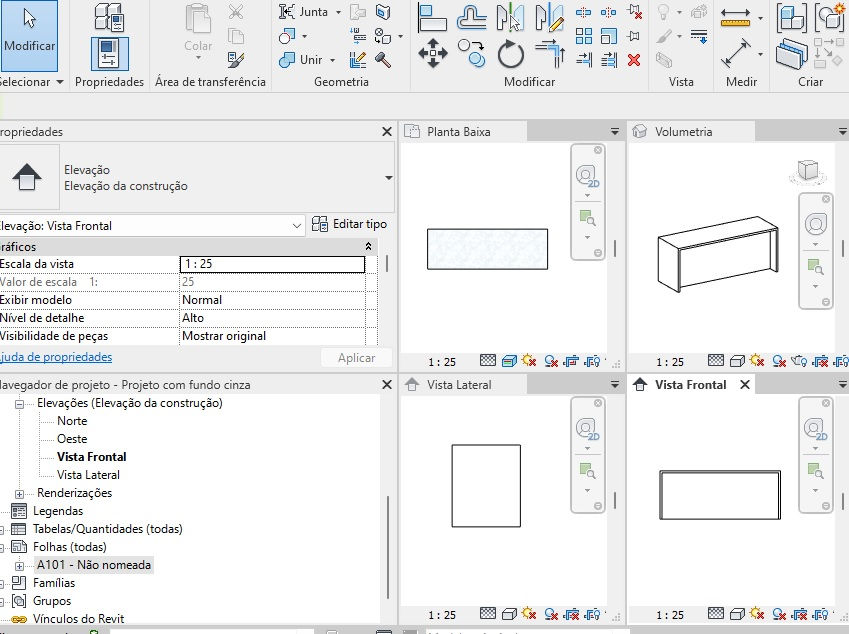Toggle Shadows in Planta Baixa view bar
The image size is (849, 634).
point(551,361)
